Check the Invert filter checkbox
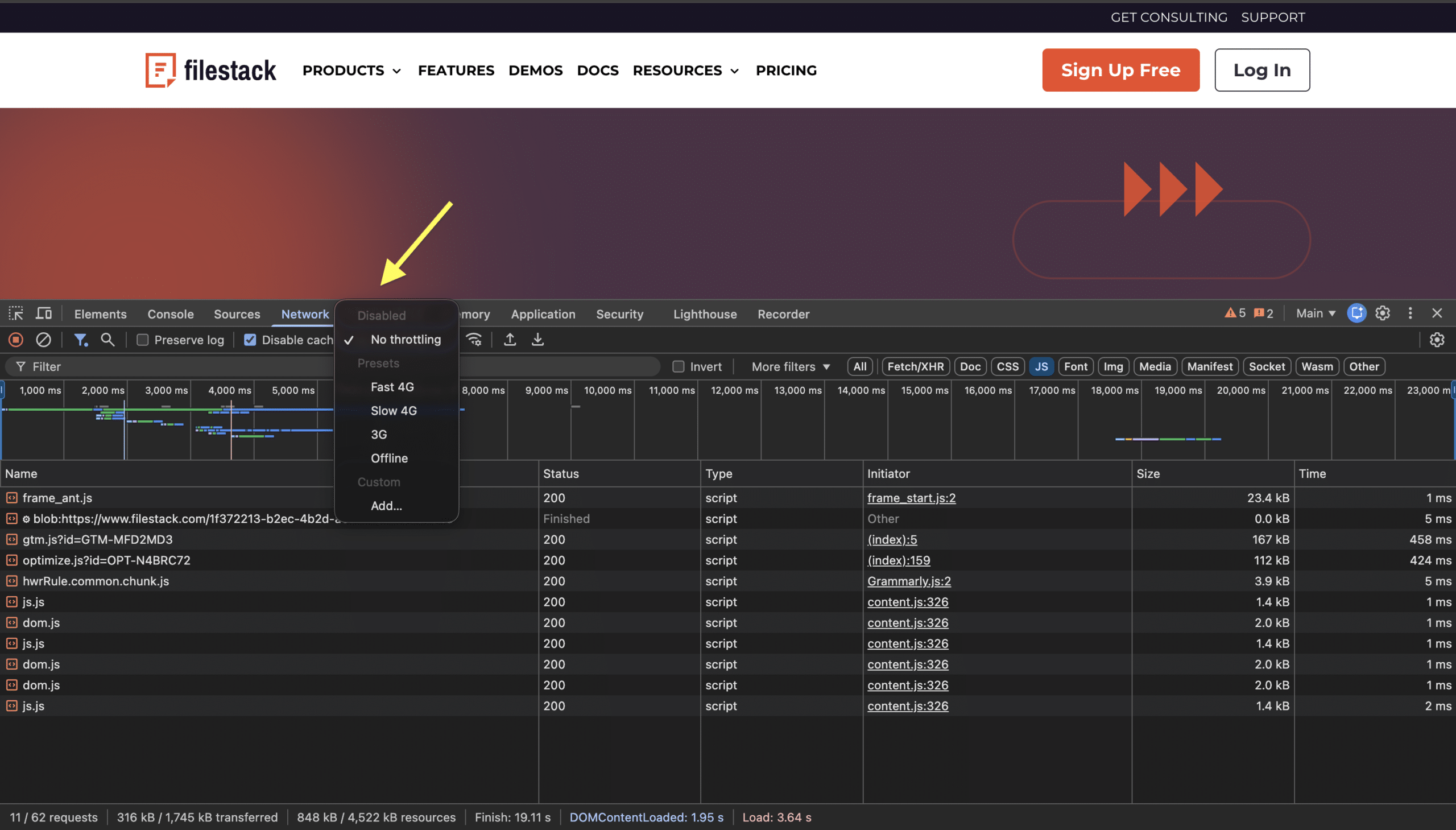This screenshot has width=1456, height=830. click(x=678, y=366)
